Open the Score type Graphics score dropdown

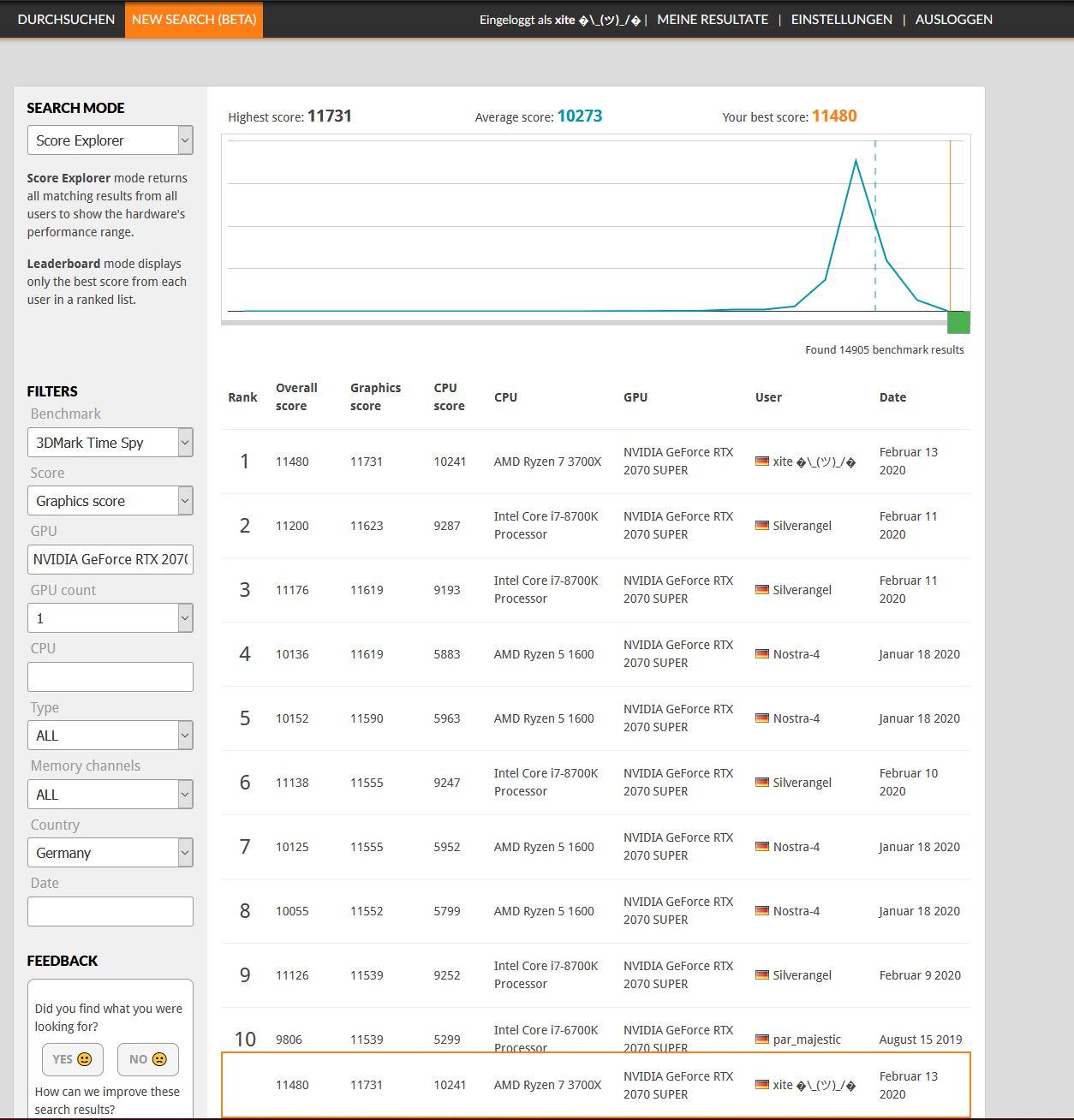[110, 501]
